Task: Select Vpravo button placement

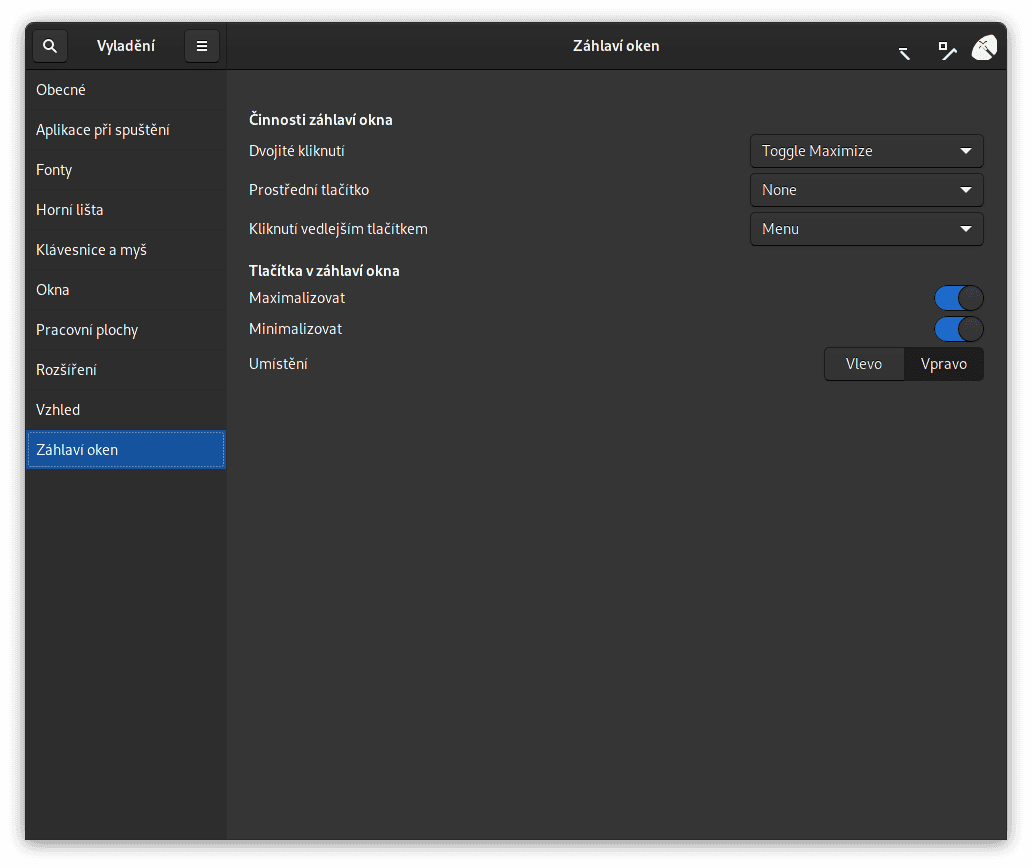Action: pos(943,364)
